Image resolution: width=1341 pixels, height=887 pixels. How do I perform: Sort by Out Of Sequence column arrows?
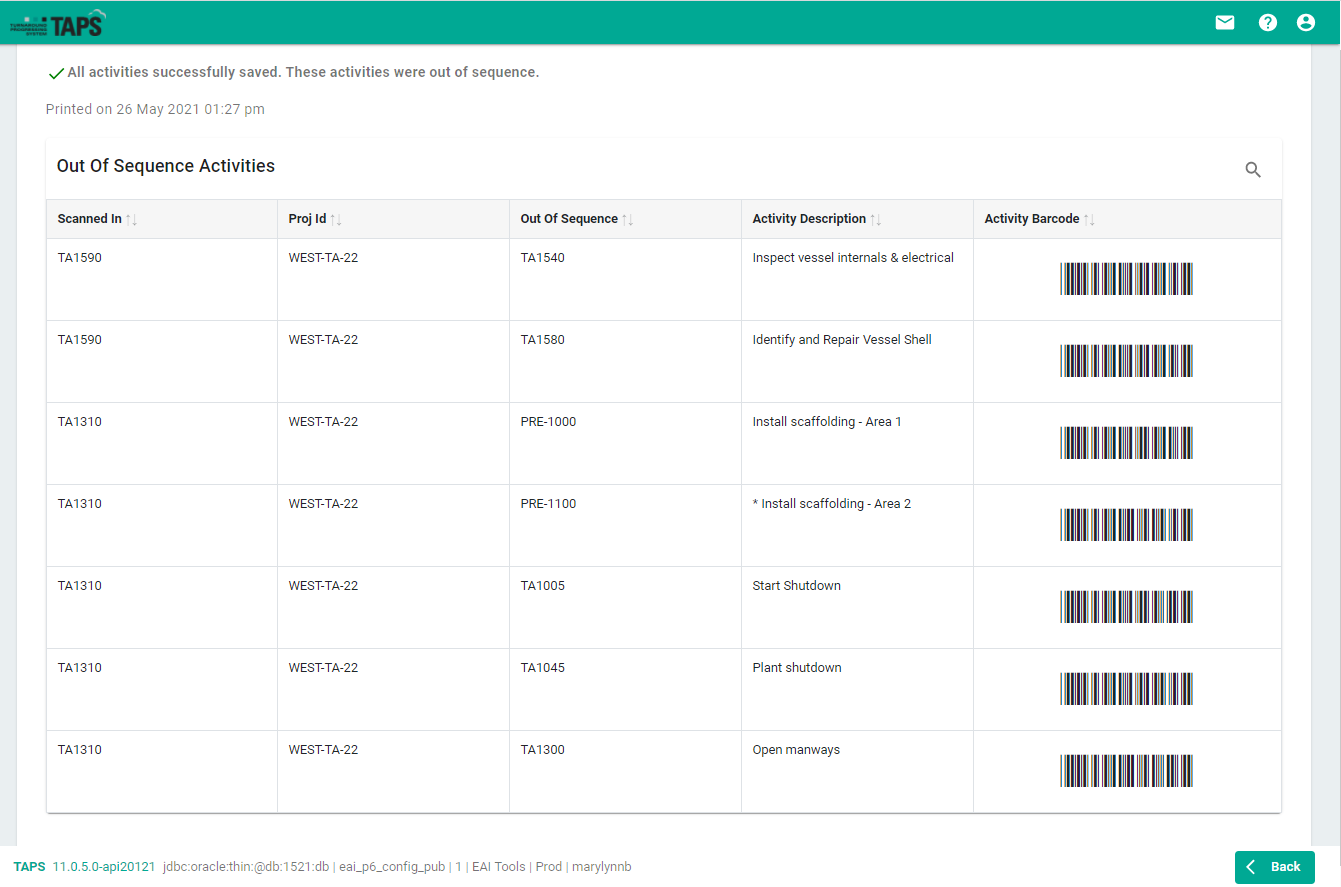[628, 220]
